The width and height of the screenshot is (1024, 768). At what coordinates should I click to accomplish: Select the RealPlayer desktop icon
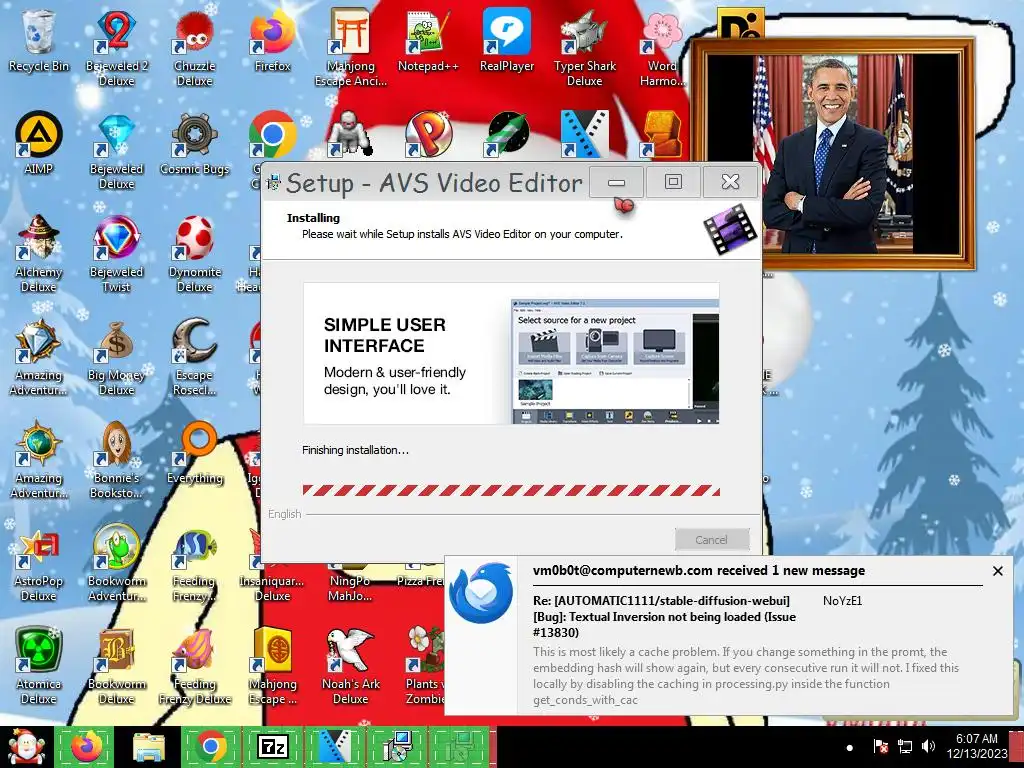(507, 40)
